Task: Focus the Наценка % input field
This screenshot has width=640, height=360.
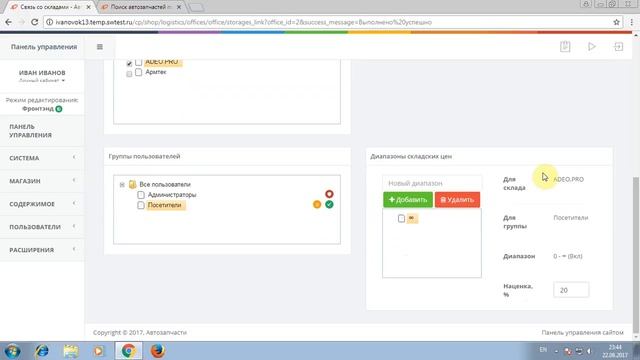Action: [571, 290]
